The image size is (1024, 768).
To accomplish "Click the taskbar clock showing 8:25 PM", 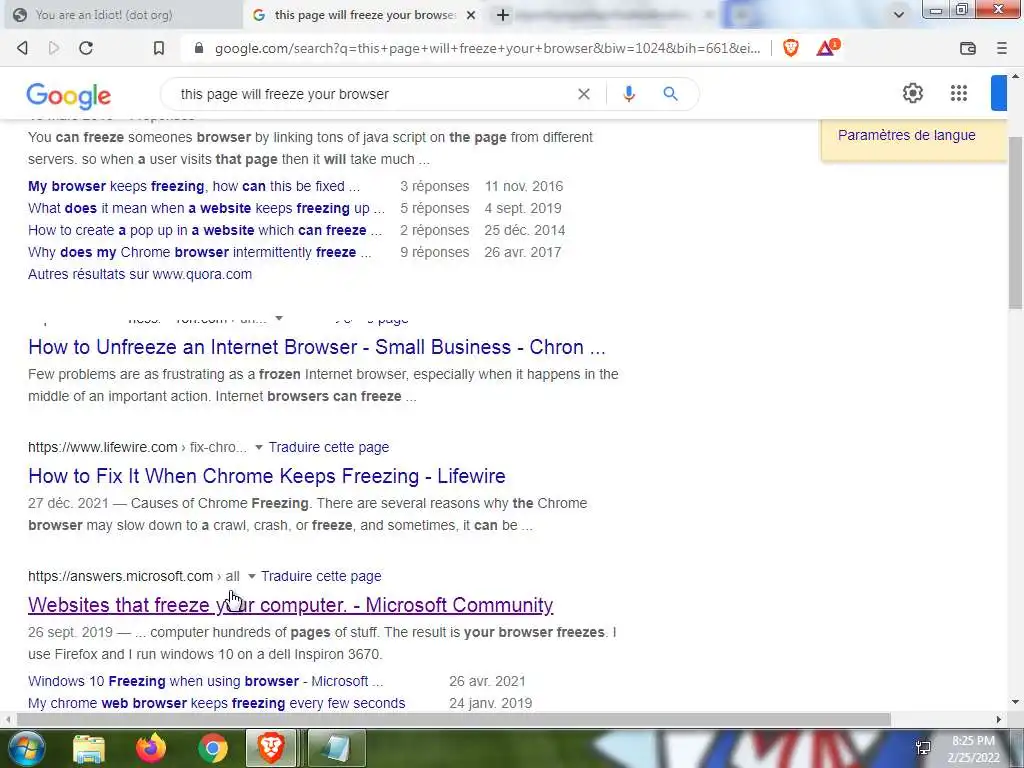I will coord(973,748).
